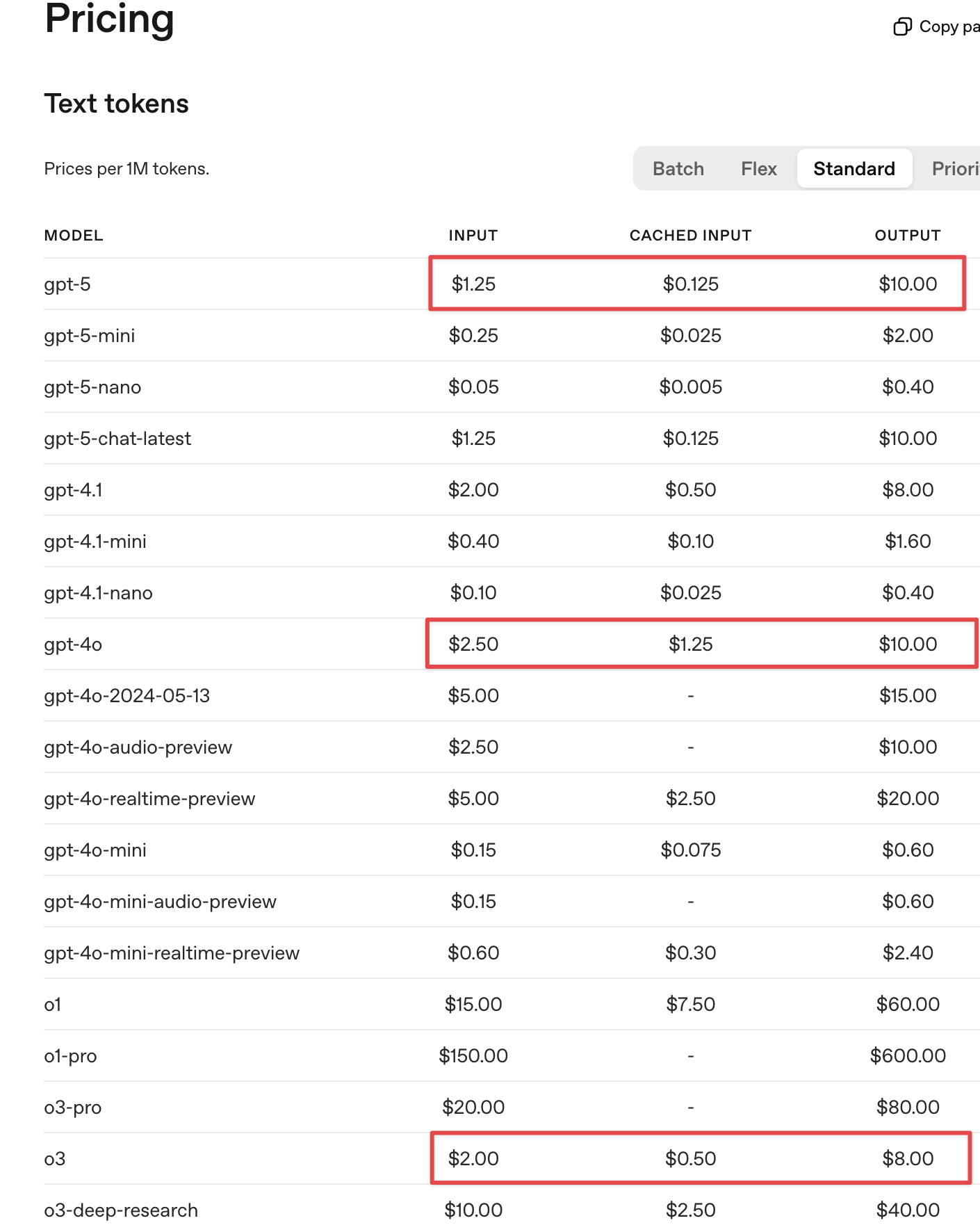Screen dimensions: 980x1232
Task: Select the gpt-4o-mini model name
Action: [95, 850]
